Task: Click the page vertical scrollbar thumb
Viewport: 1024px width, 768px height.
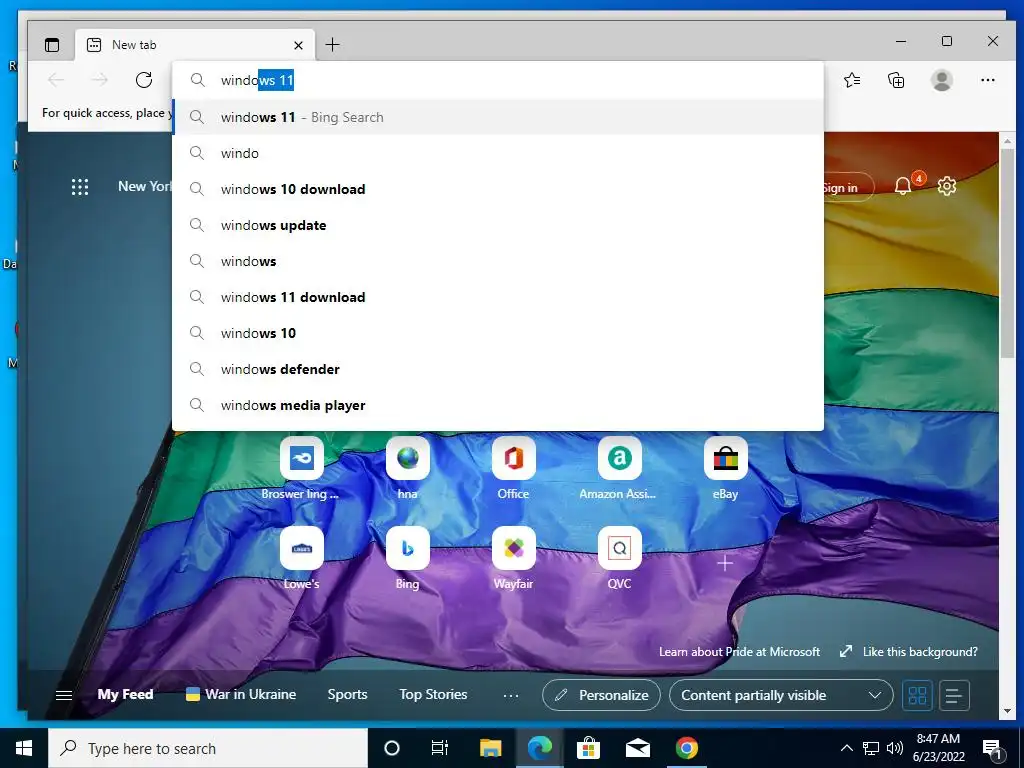Action: pyautogui.click(x=1006, y=253)
